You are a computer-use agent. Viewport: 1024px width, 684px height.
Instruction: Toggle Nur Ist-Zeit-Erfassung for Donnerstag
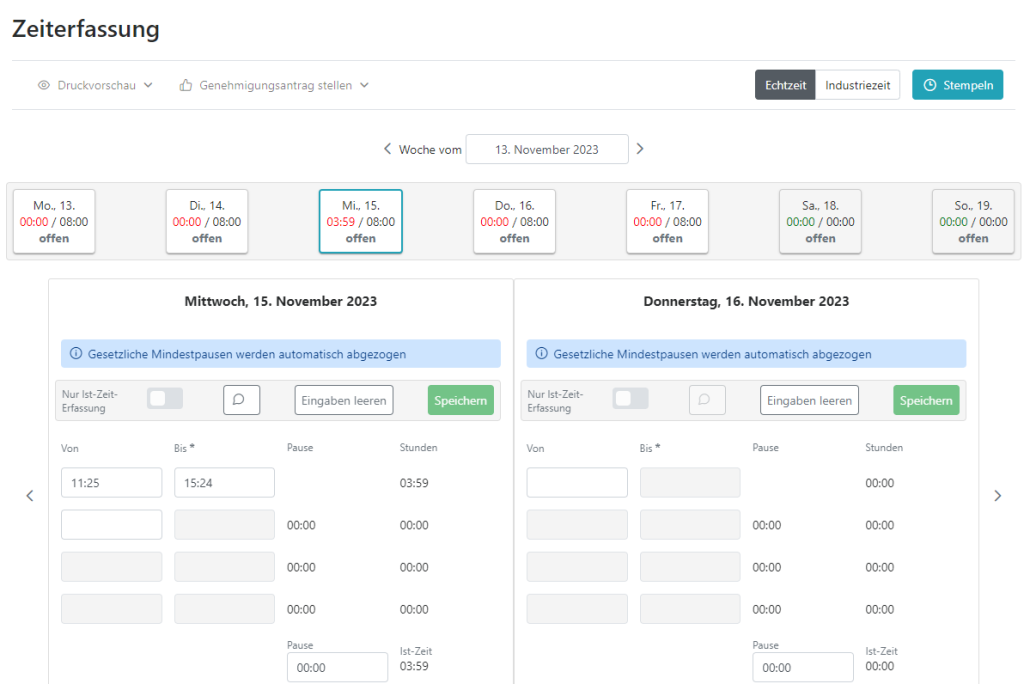630,399
